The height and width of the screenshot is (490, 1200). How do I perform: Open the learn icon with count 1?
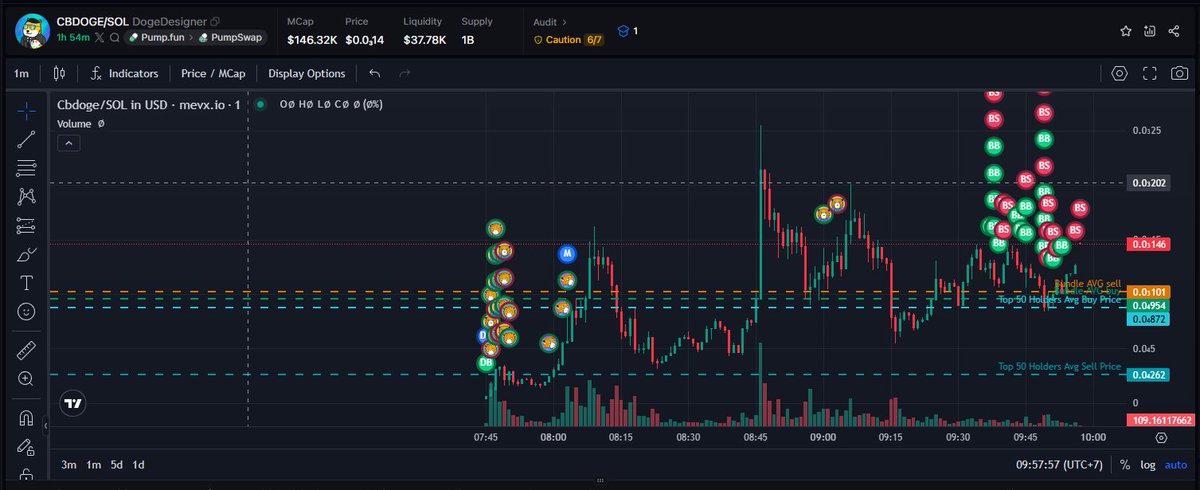coord(627,31)
